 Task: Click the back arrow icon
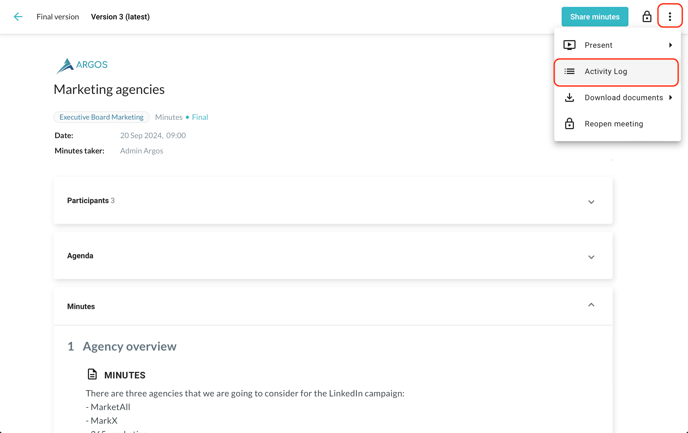18,17
